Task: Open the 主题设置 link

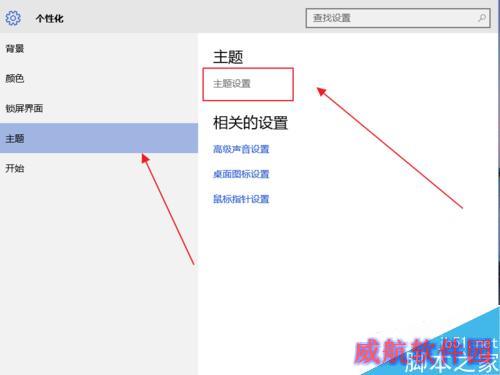Action: click(232, 84)
